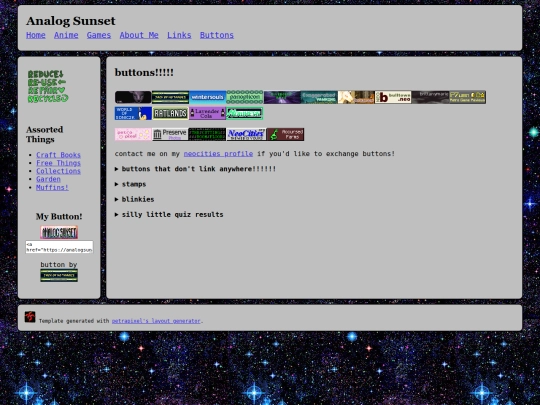Click the 'buttons!!!!!' heading
Viewport: 540px width, 405px height.
(144, 73)
